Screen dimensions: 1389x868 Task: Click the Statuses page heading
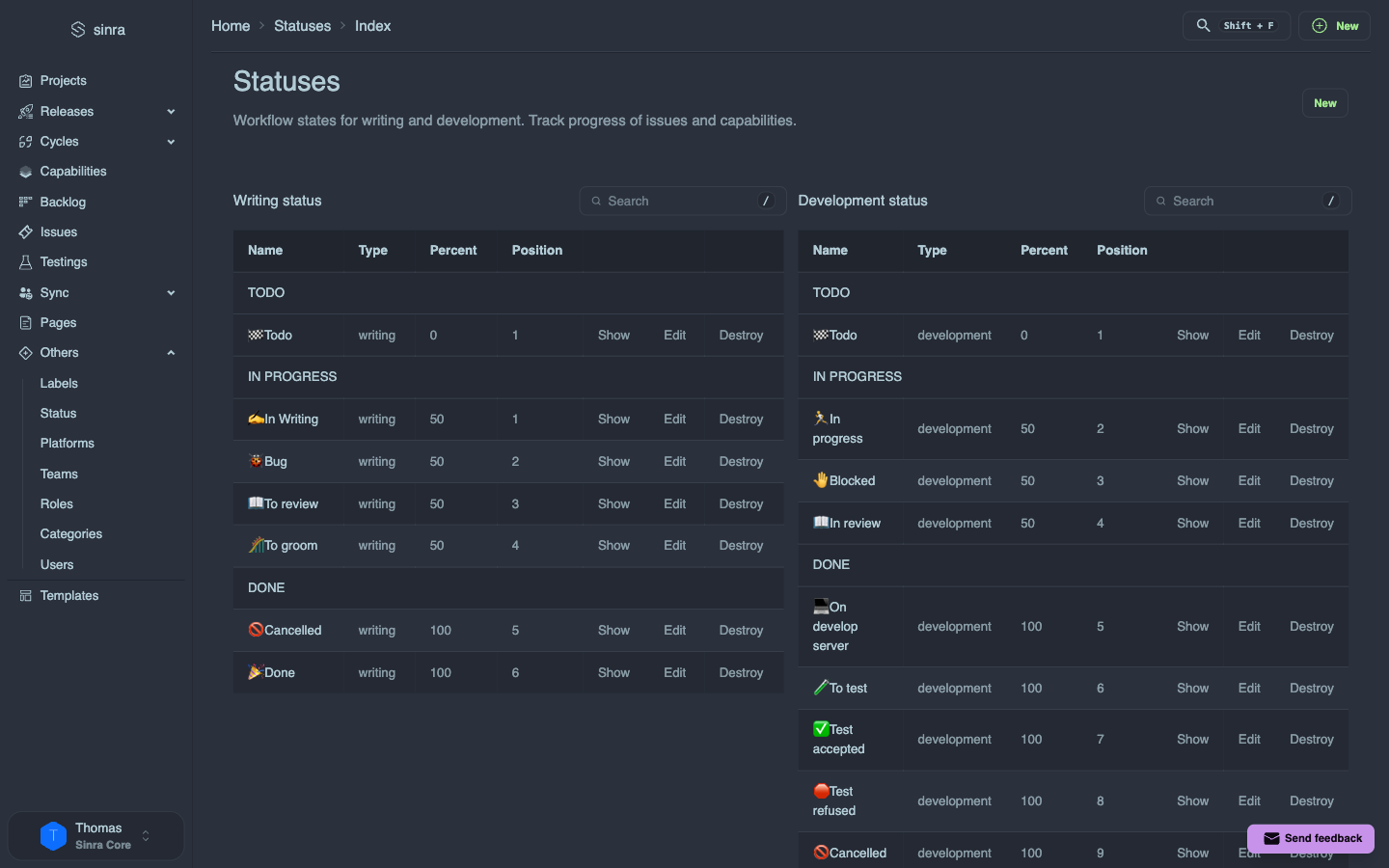pos(286,82)
